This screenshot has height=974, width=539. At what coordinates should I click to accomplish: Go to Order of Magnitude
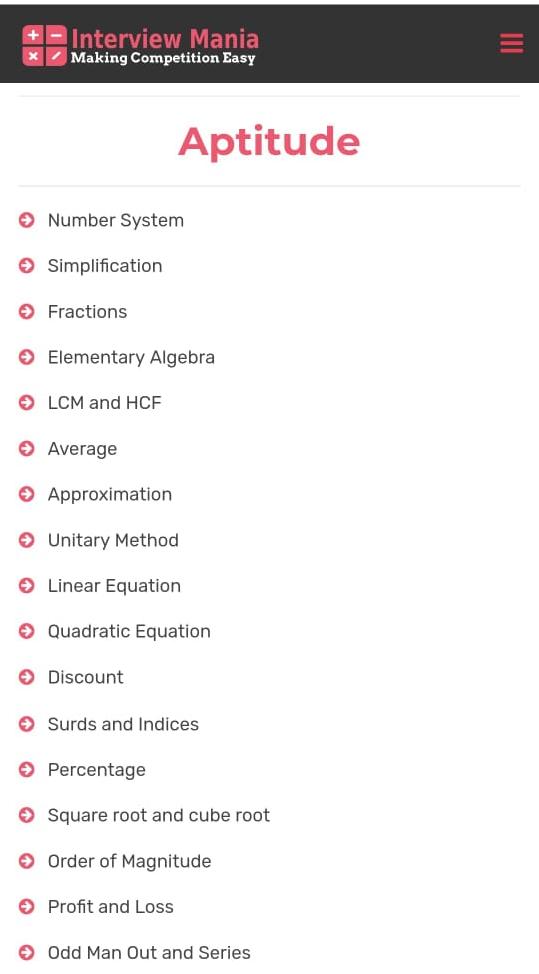(x=129, y=861)
